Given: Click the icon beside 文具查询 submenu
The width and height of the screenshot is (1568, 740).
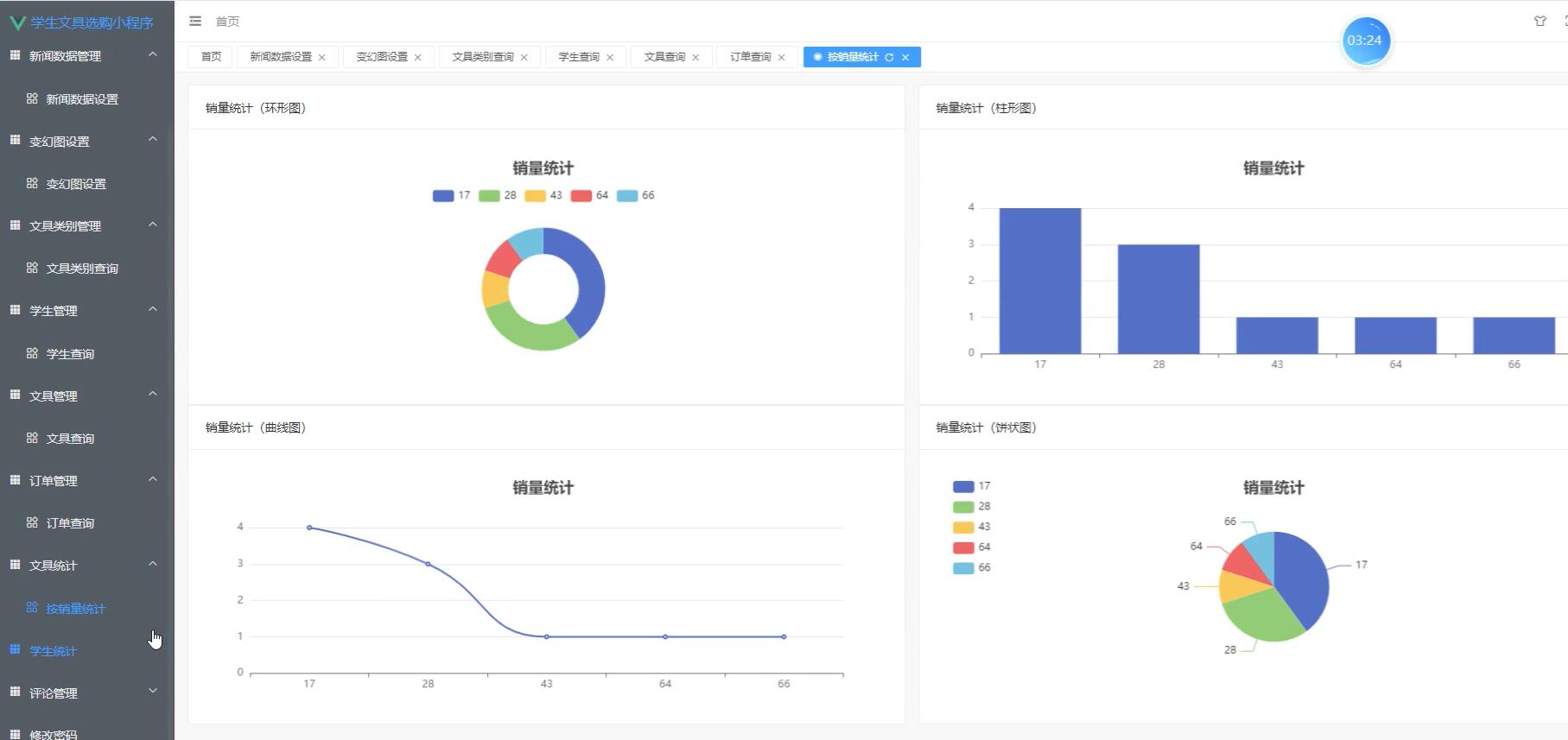Looking at the screenshot, I should pyautogui.click(x=32, y=438).
